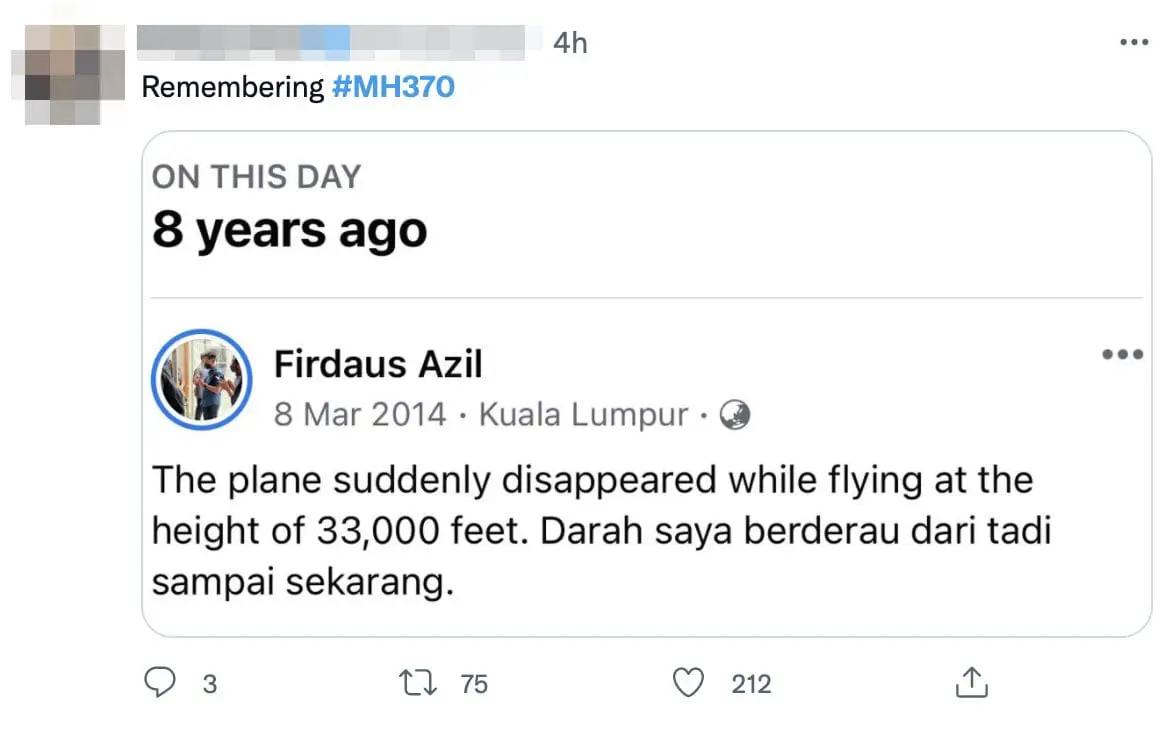1176x734 pixels.
Task: Open embedded post's three-dot options menu
Action: click(1121, 354)
